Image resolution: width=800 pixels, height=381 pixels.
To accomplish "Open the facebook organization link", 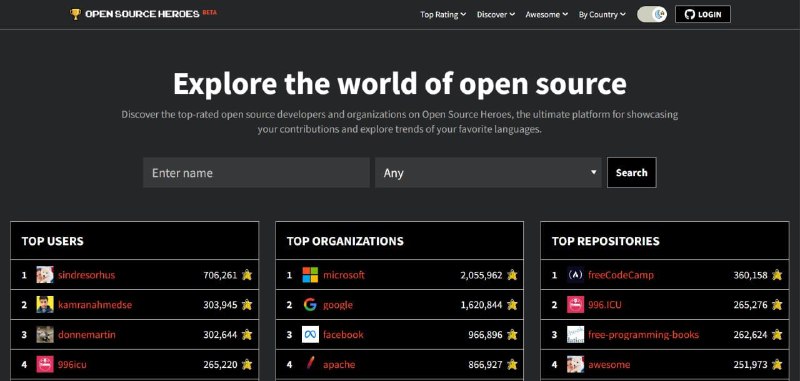I will click(343, 335).
